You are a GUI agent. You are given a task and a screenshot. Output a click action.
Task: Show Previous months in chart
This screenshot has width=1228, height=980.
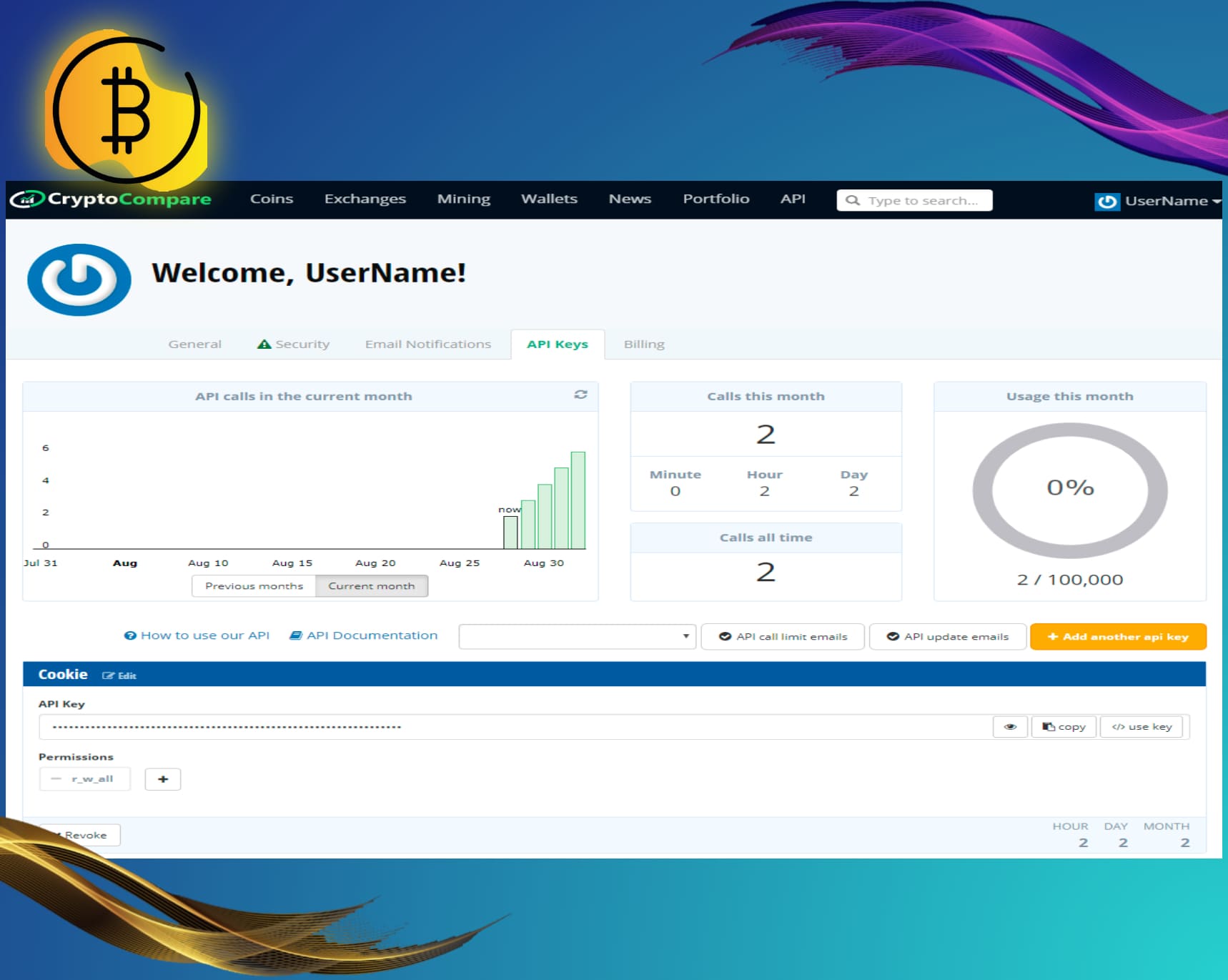tap(254, 585)
